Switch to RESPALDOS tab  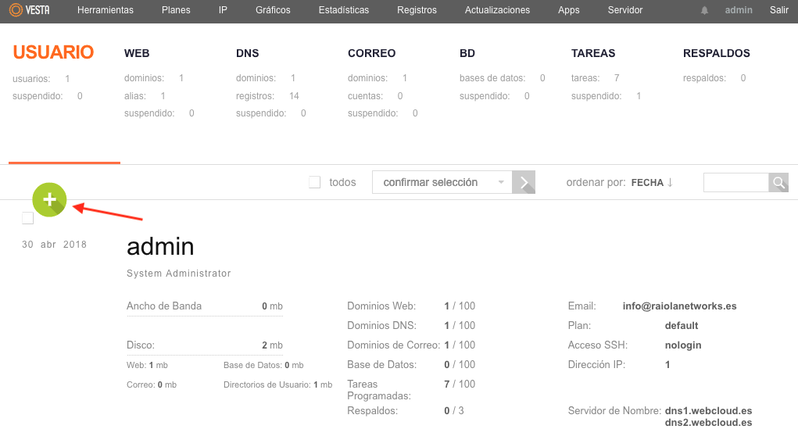(x=717, y=53)
